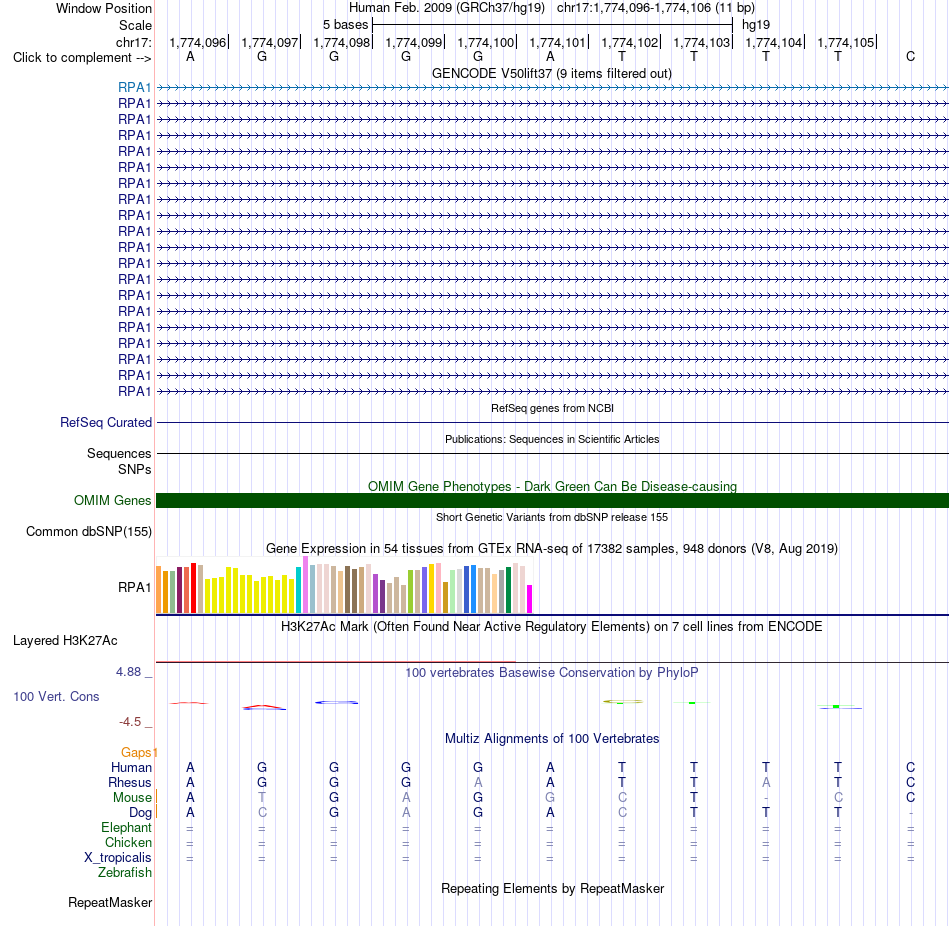Click position label 1,774,105 on ruler

pos(846,42)
